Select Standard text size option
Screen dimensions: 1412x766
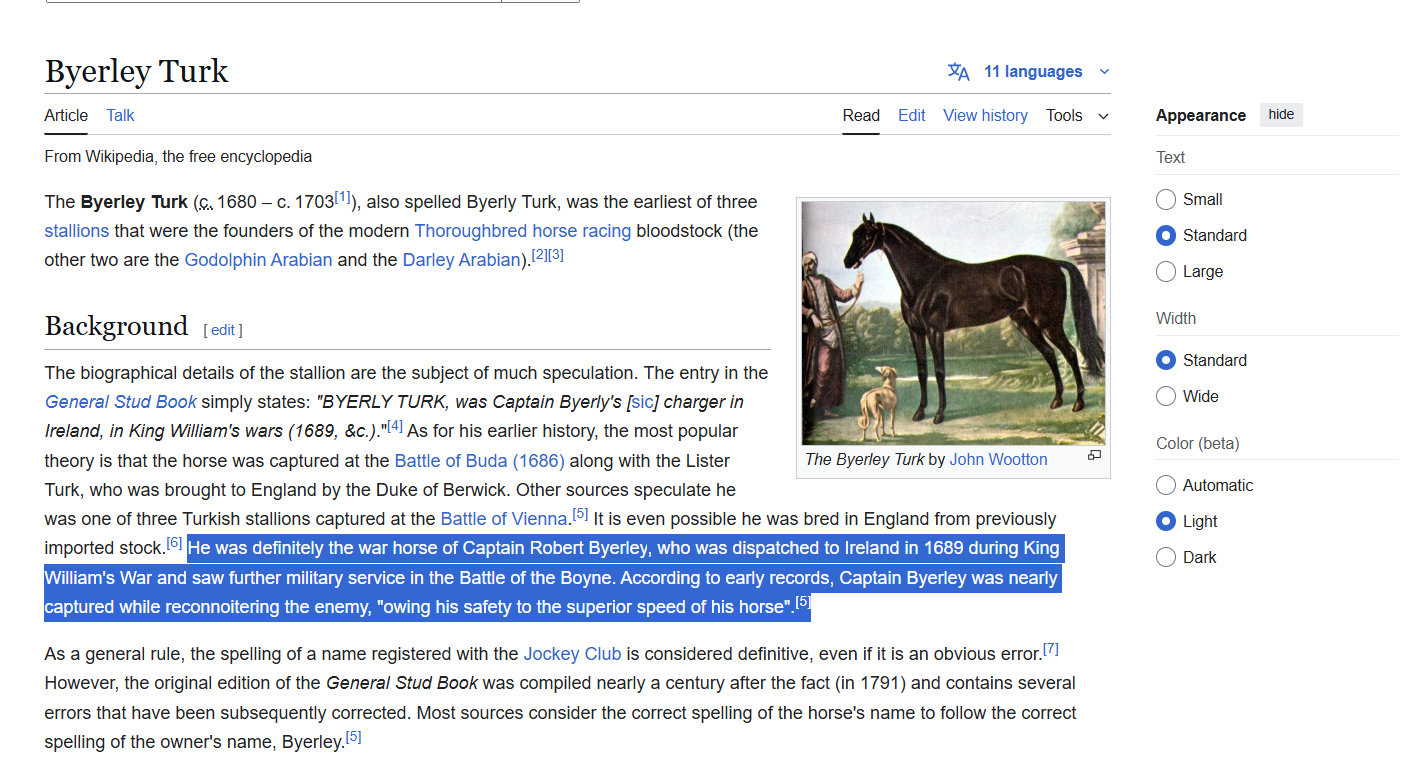(x=1166, y=236)
